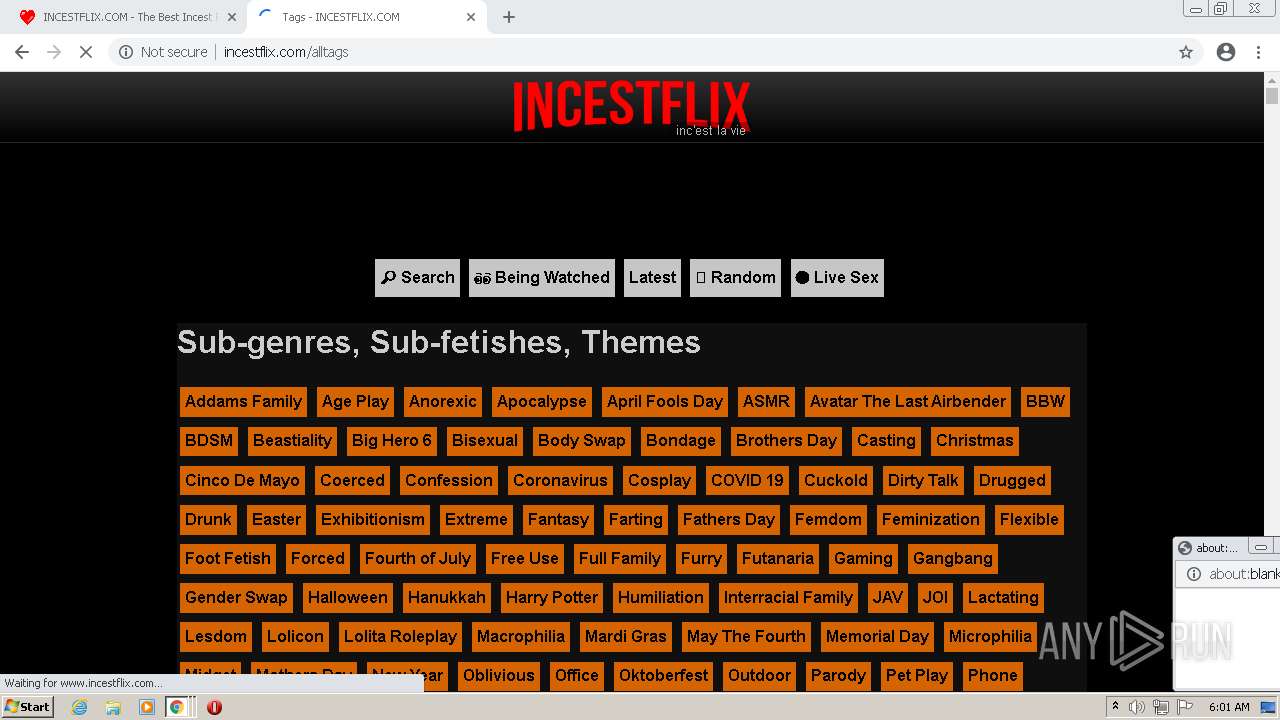Stop loading the current page

tap(86, 52)
